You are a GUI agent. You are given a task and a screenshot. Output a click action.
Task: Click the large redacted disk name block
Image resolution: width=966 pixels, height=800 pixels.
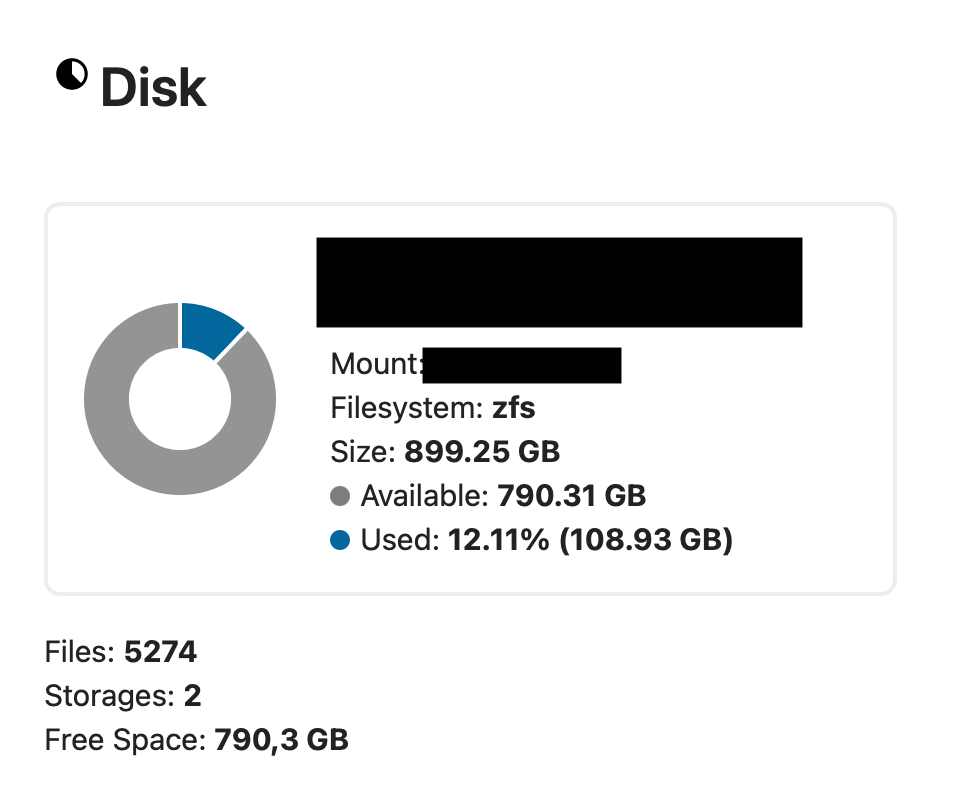coord(559,282)
